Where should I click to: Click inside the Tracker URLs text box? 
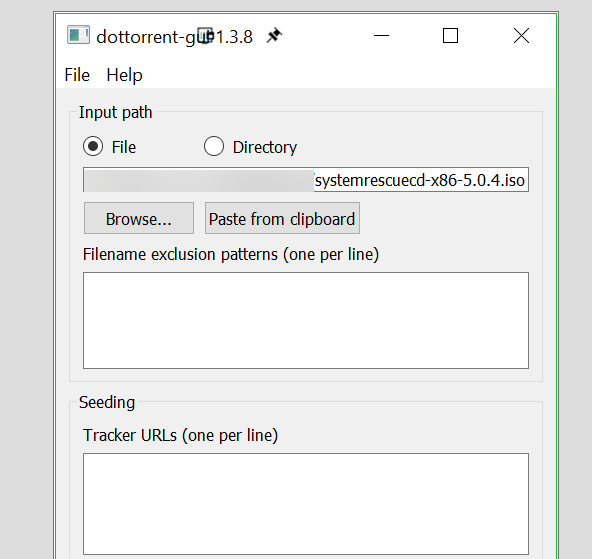306,504
